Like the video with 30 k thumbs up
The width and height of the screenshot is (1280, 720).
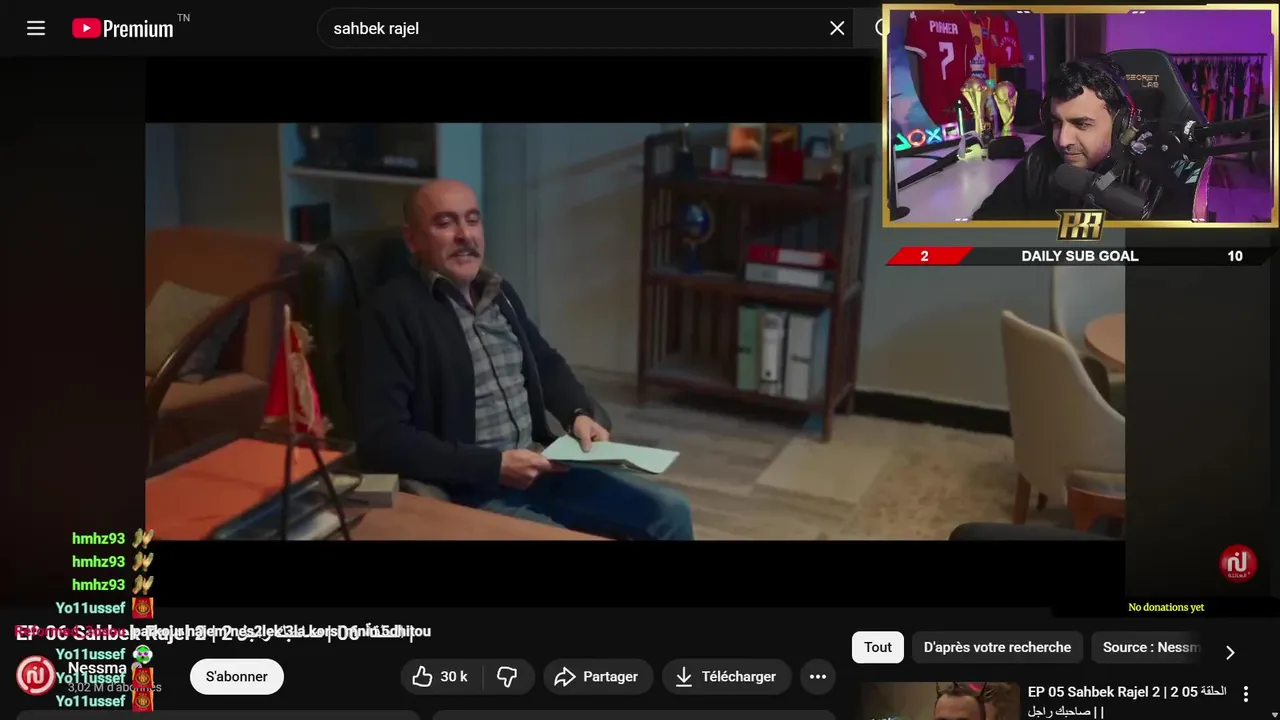pyautogui.click(x=440, y=677)
